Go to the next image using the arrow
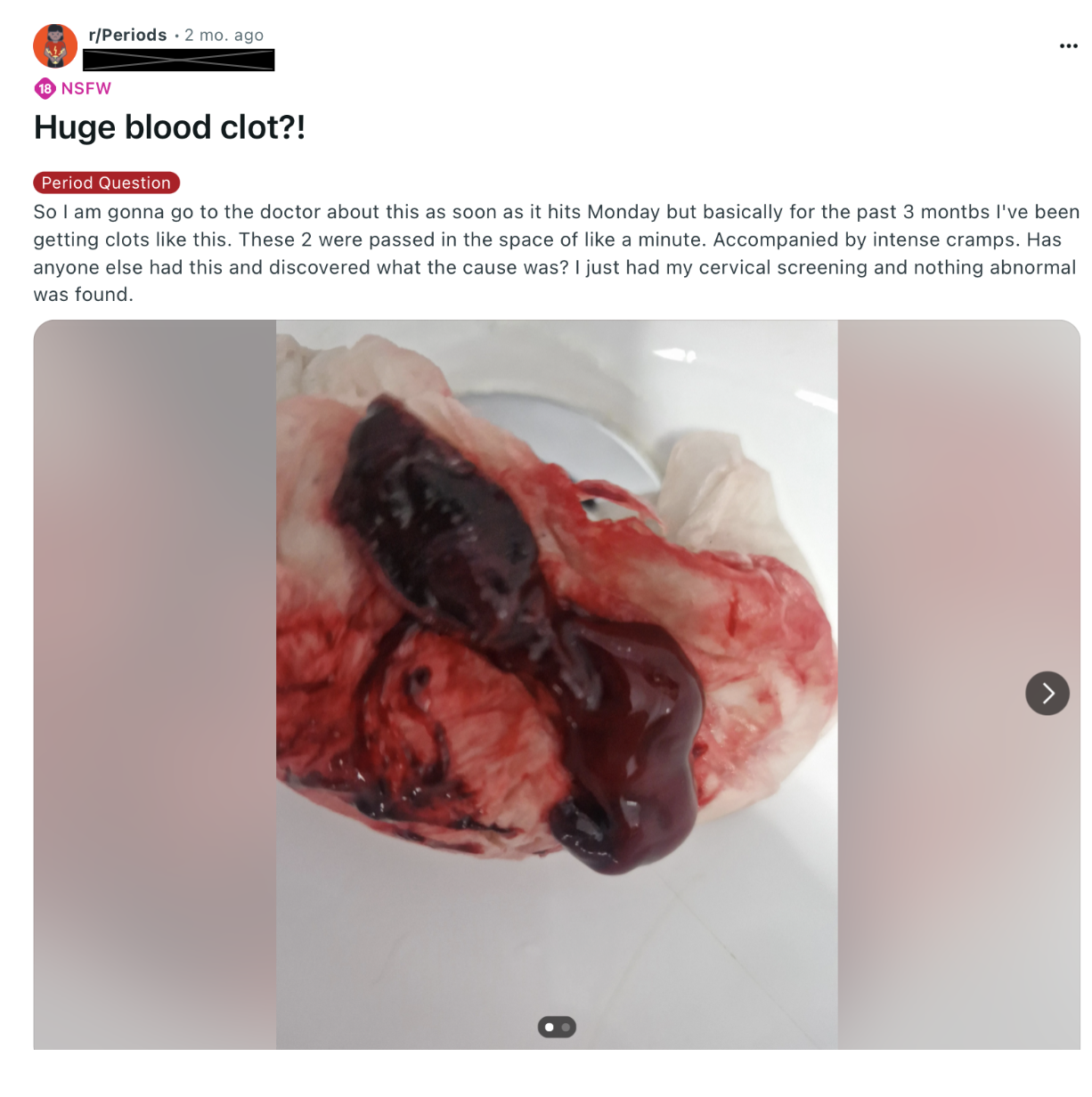This screenshot has width=1092, height=1097. coord(1047,693)
